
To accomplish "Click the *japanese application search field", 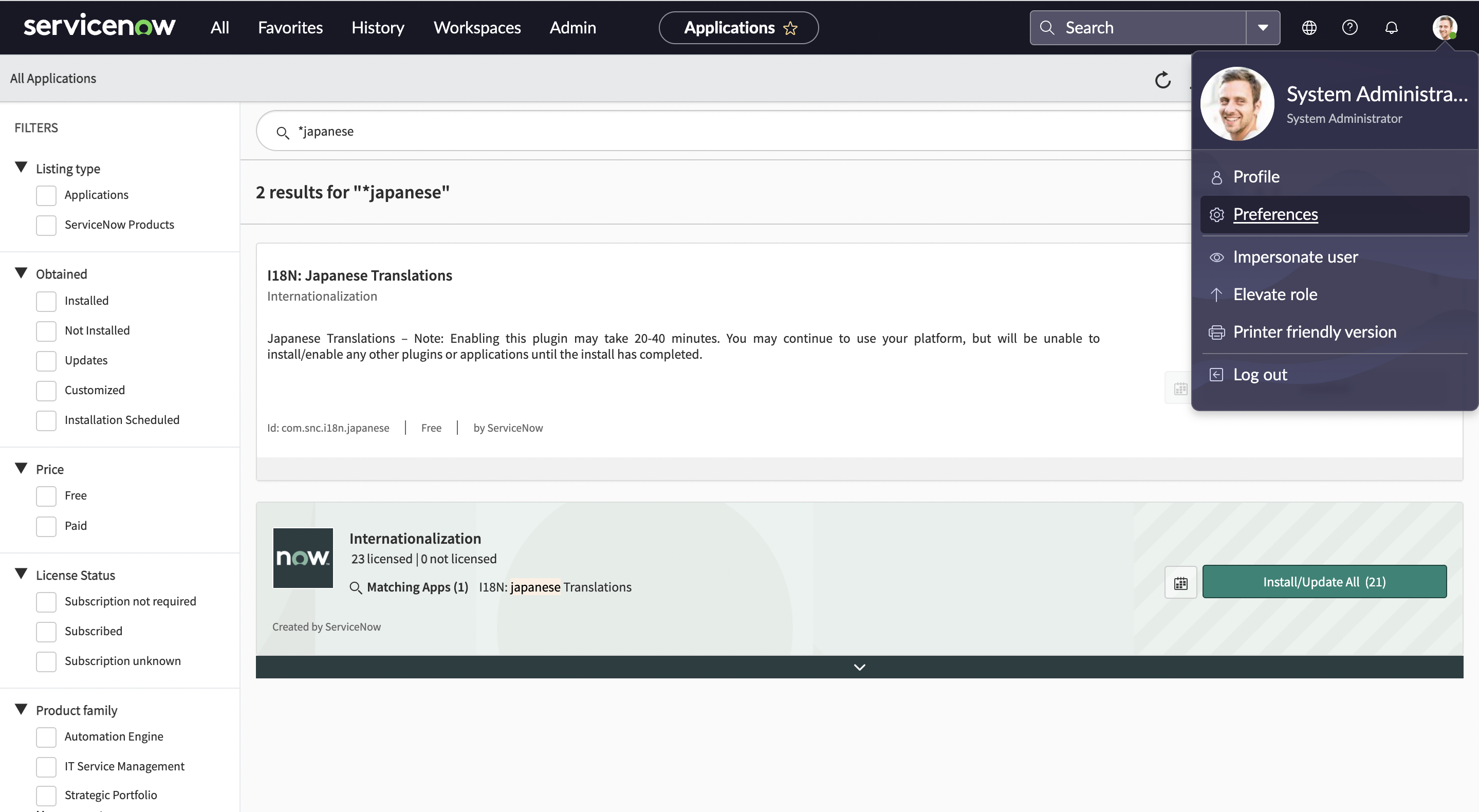I will coord(689,132).
